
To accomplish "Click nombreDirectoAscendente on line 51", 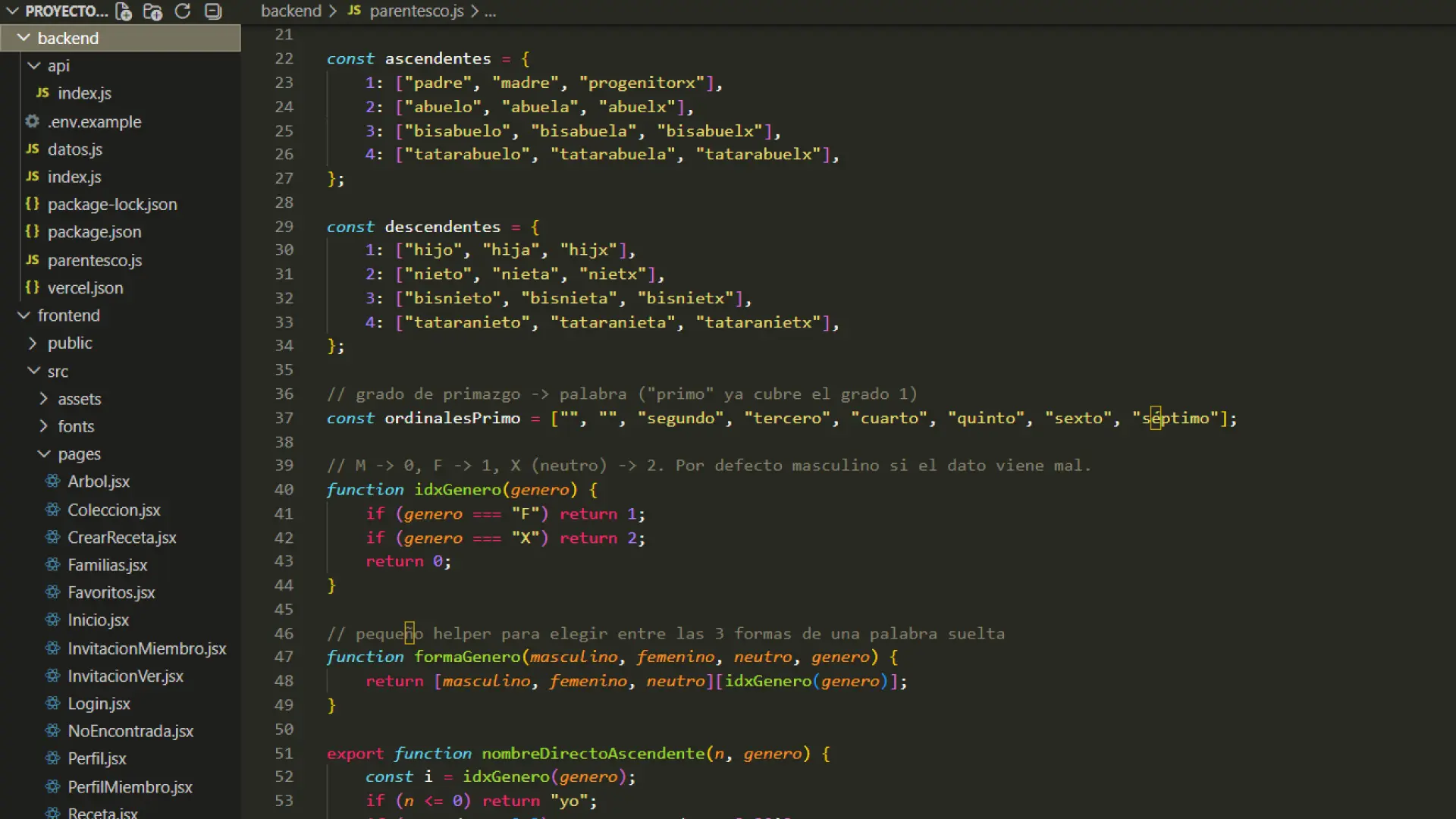I will coord(593,753).
